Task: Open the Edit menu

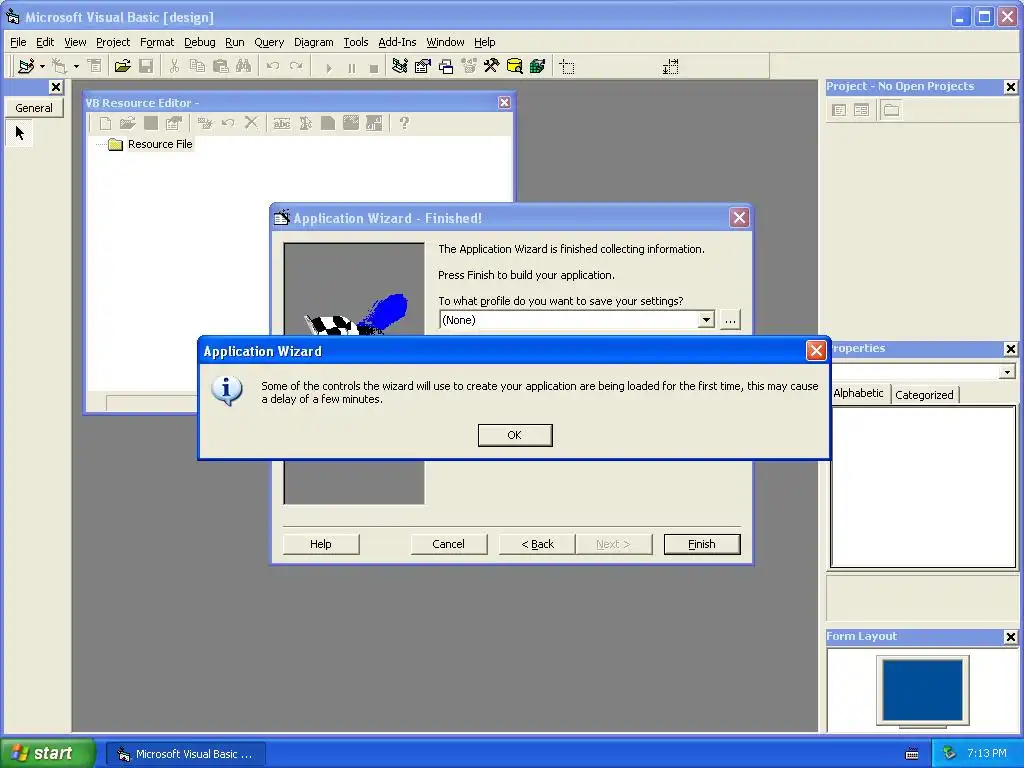Action: [45, 42]
